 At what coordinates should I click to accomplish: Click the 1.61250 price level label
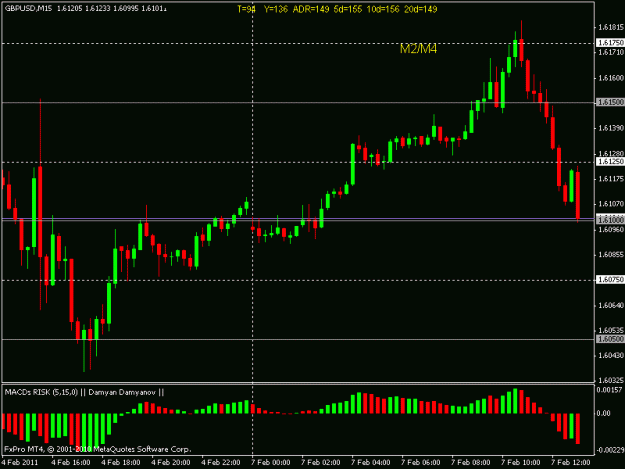click(610, 161)
